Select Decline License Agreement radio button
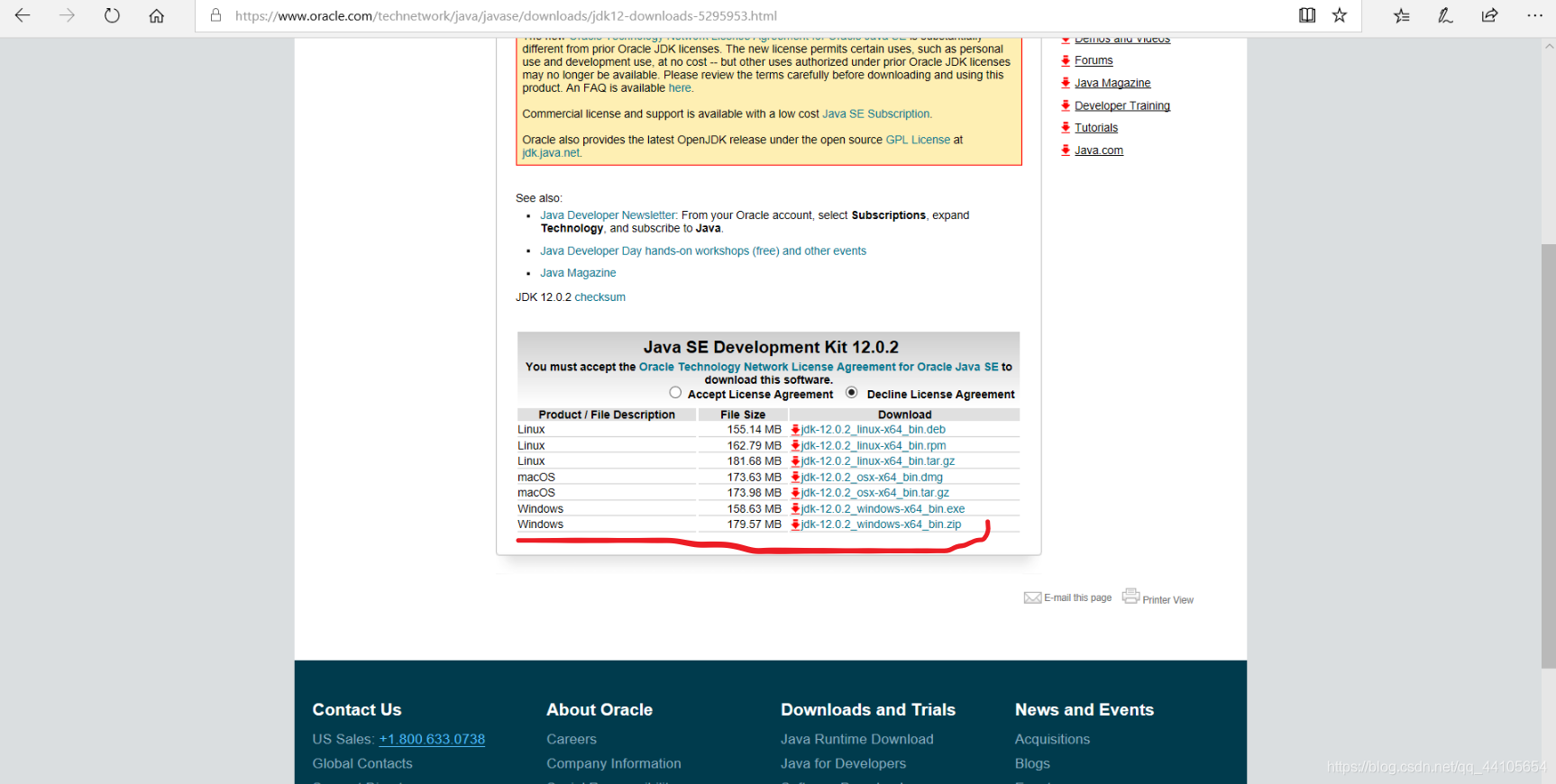The image size is (1556, 784). tap(851, 393)
